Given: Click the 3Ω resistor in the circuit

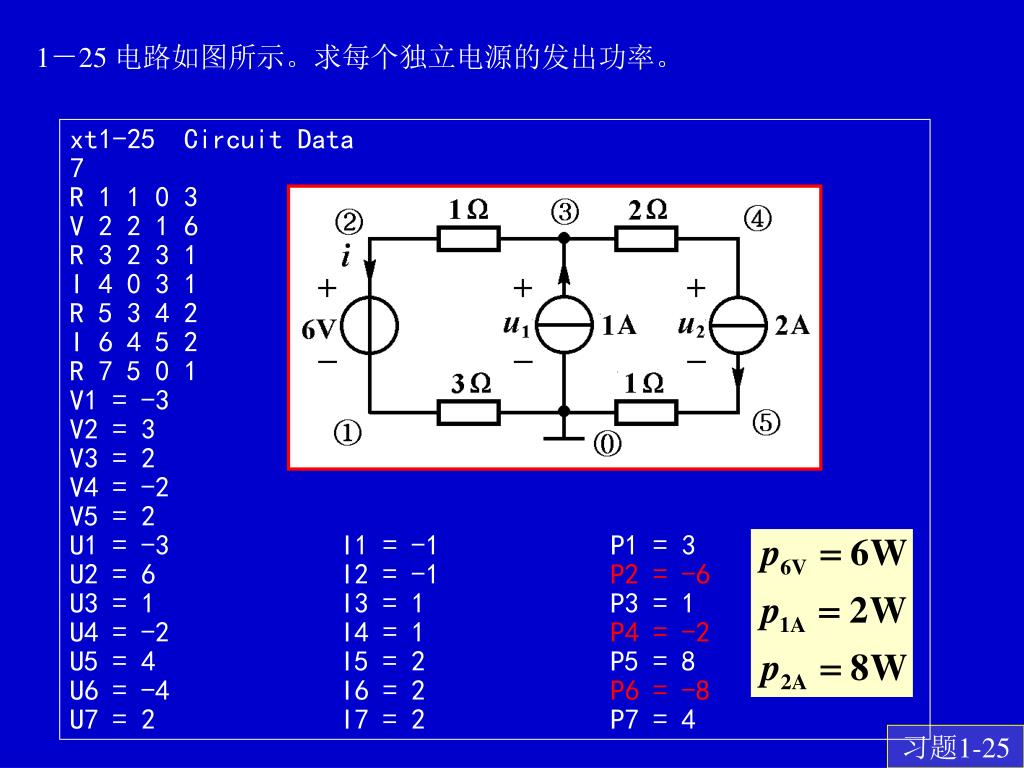Looking at the screenshot, I should [x=468, y=413].
